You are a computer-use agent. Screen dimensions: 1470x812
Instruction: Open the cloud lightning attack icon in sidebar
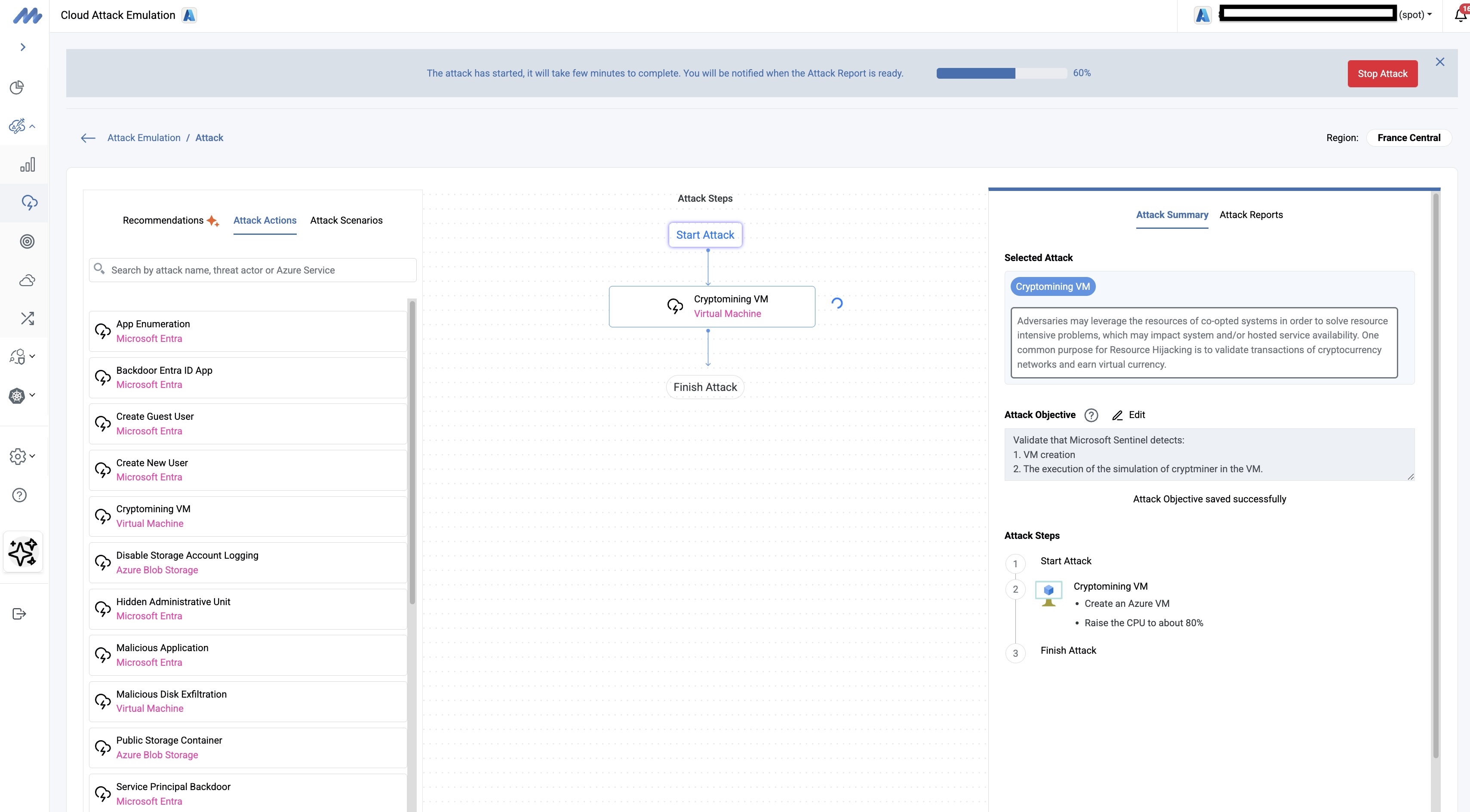pos(30,203)
